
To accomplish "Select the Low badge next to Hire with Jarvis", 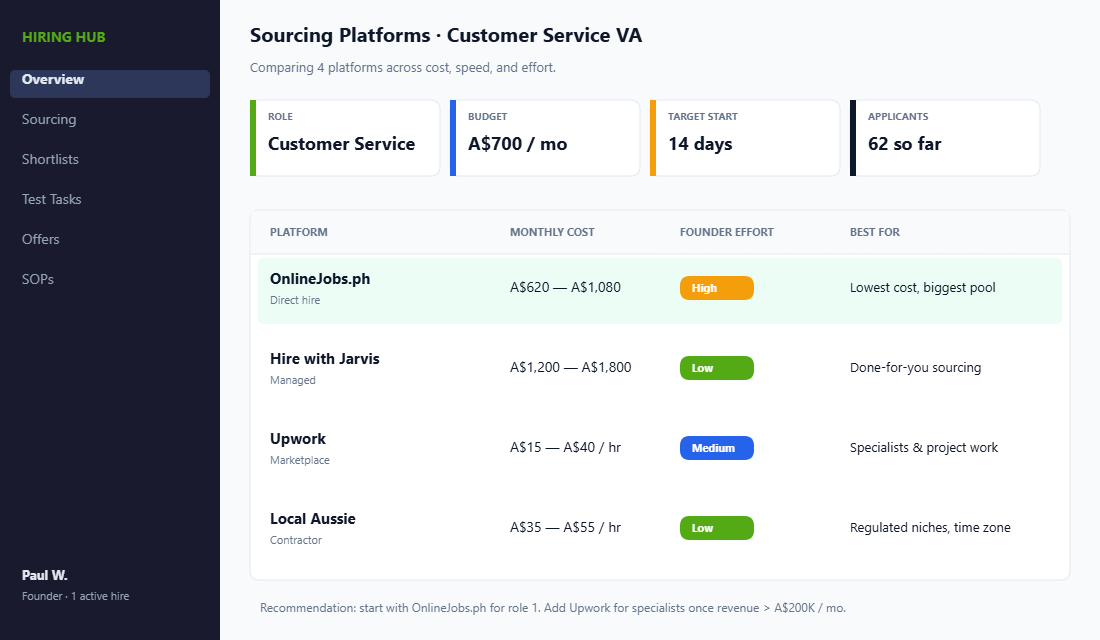I will tap(716, 367).
